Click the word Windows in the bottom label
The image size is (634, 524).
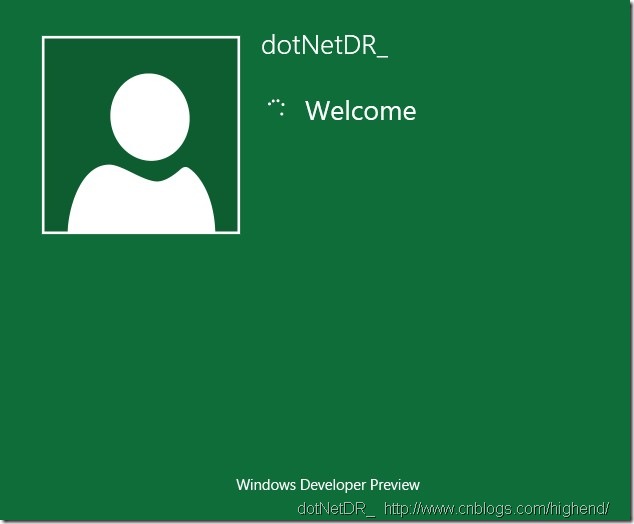click(266, 484)
